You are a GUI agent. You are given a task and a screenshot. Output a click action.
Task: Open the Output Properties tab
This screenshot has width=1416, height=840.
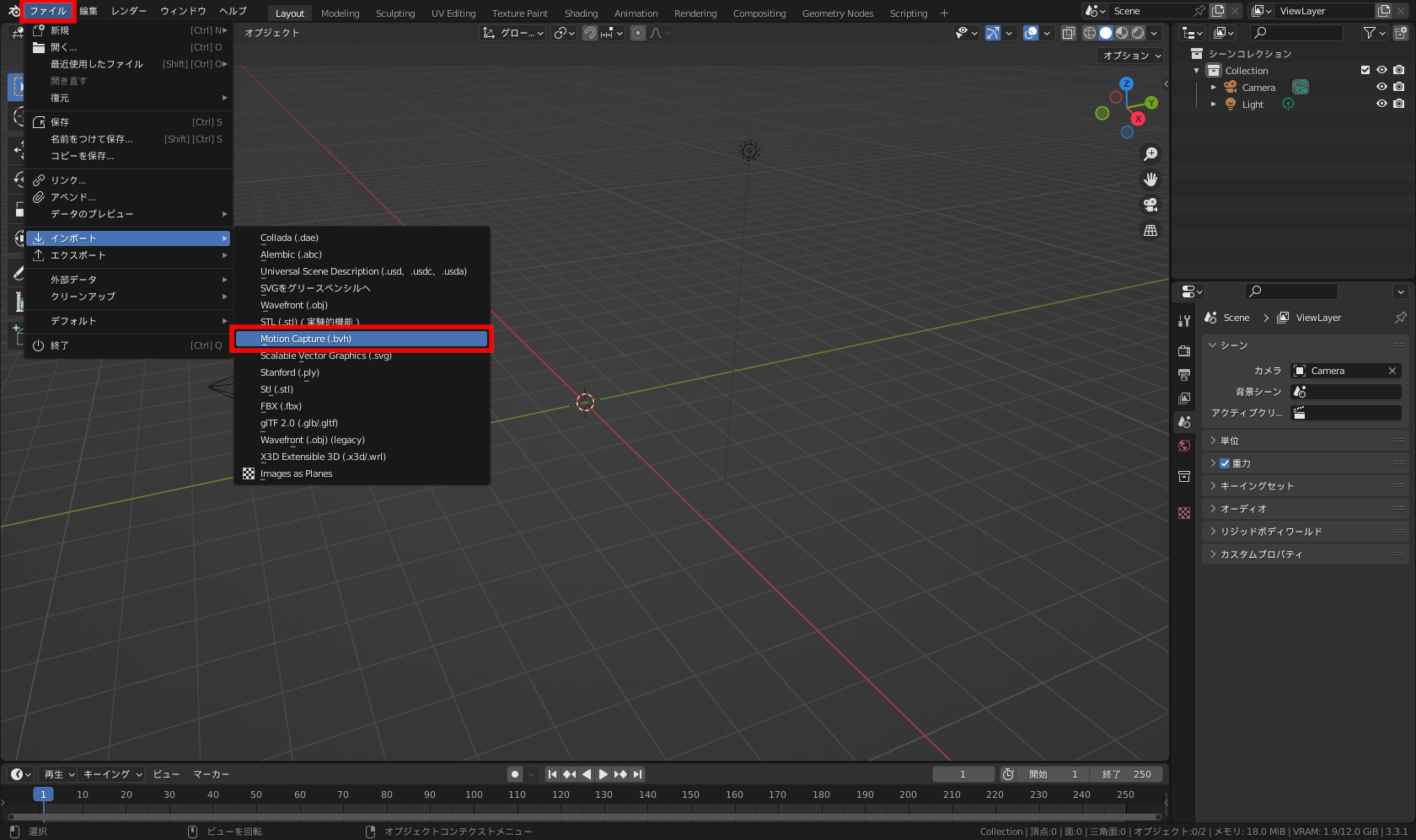coord(1184,375)
